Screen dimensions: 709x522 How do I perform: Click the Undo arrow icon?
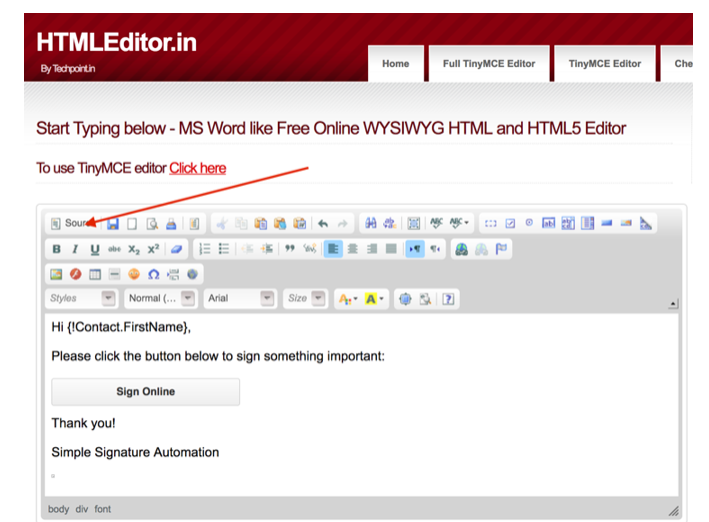323,223
